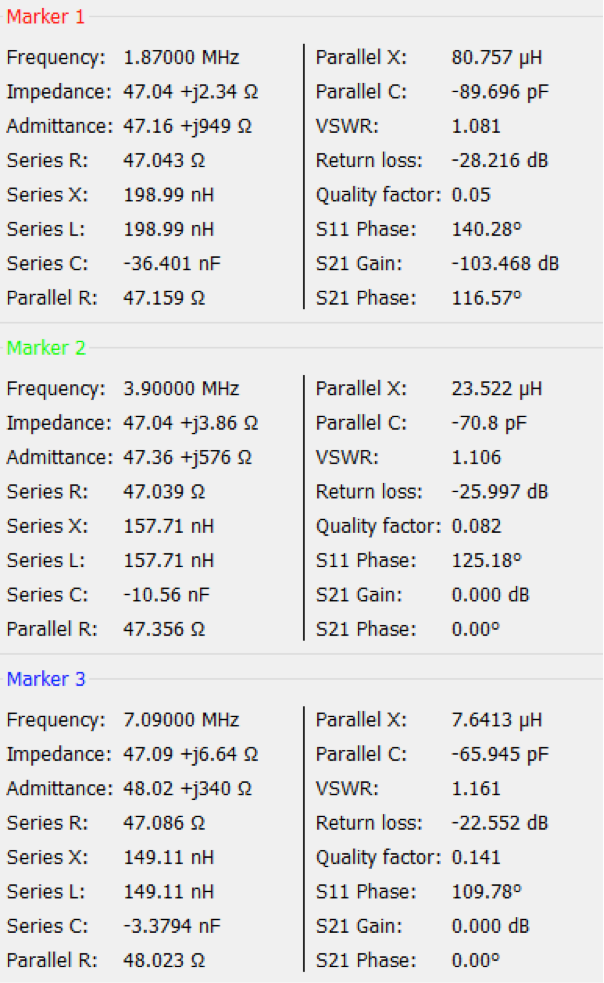Click impedance value 47.09 +j6.64 Ω

[x=191, y=754]
